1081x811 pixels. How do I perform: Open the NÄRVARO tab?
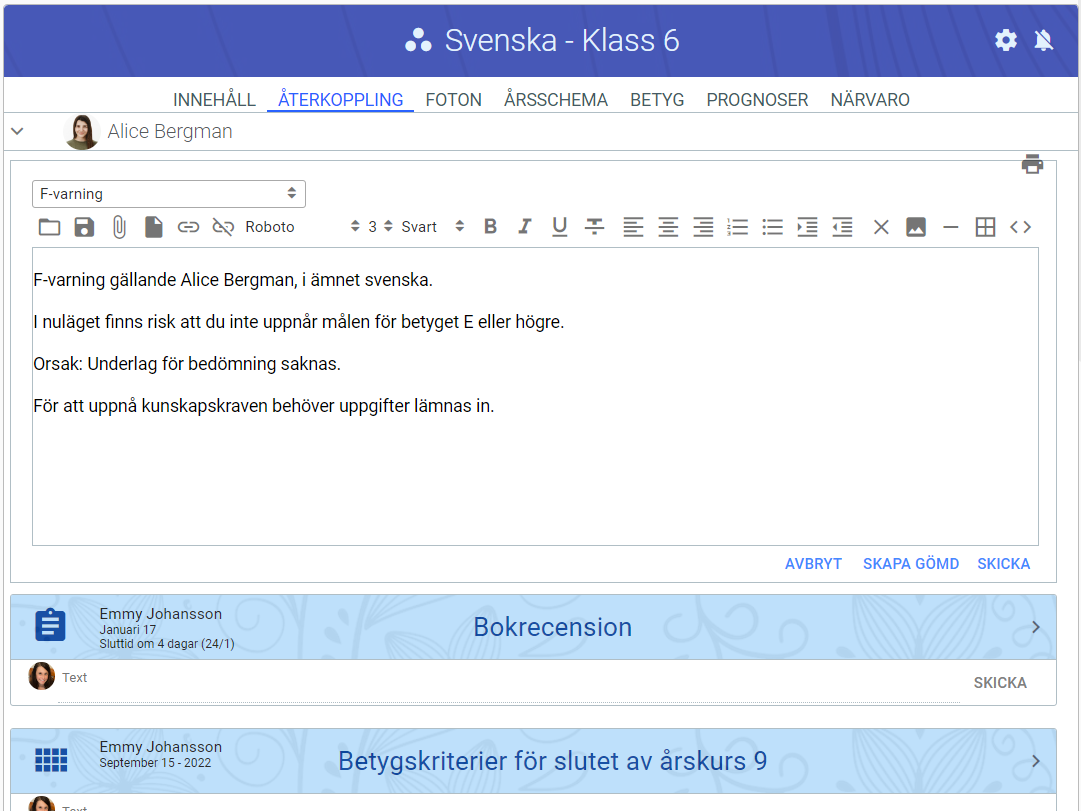pos(869,100)
